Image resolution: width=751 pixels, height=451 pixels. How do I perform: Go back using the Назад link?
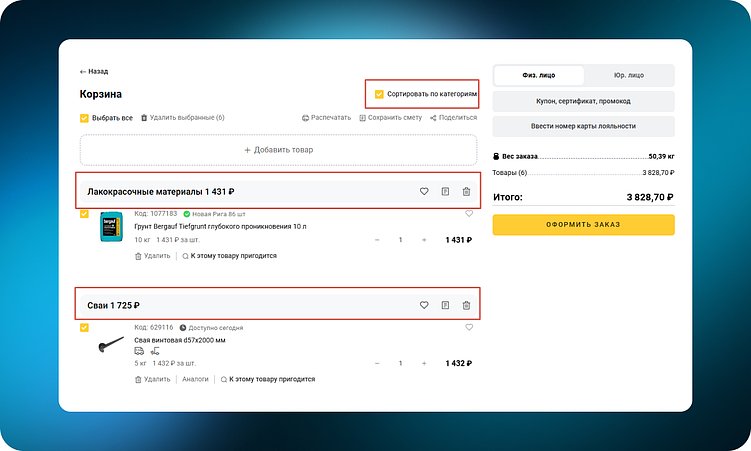(x=94, y=71)
